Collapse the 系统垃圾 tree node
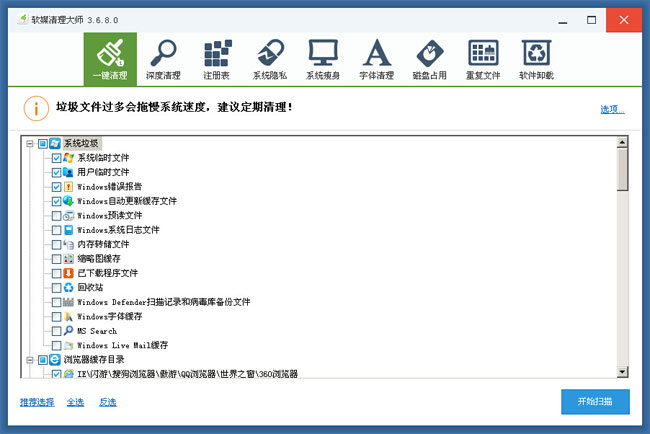 pyautogui.click(x=29, y=144)
